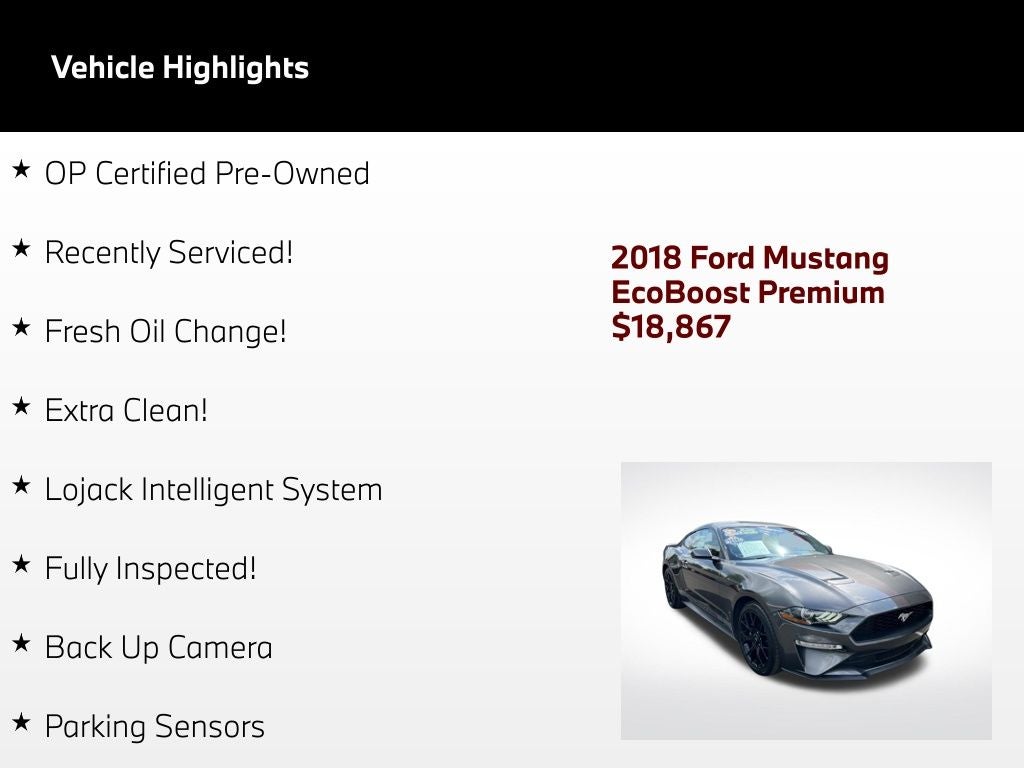The height and width of the screenshot is (768, 1024).
Task: Click the EcoBoost Premium trim line
Action: (x=747, y=292)
